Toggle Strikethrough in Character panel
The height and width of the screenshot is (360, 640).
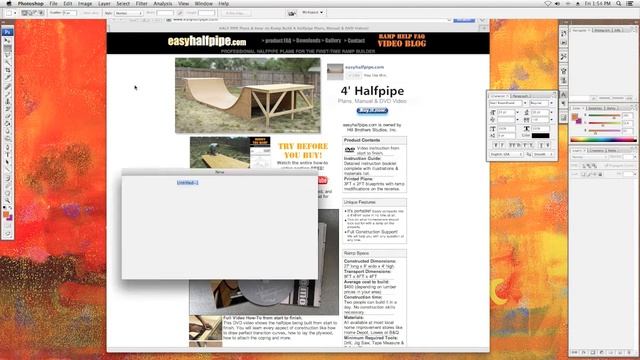click(x=549, y=145)
